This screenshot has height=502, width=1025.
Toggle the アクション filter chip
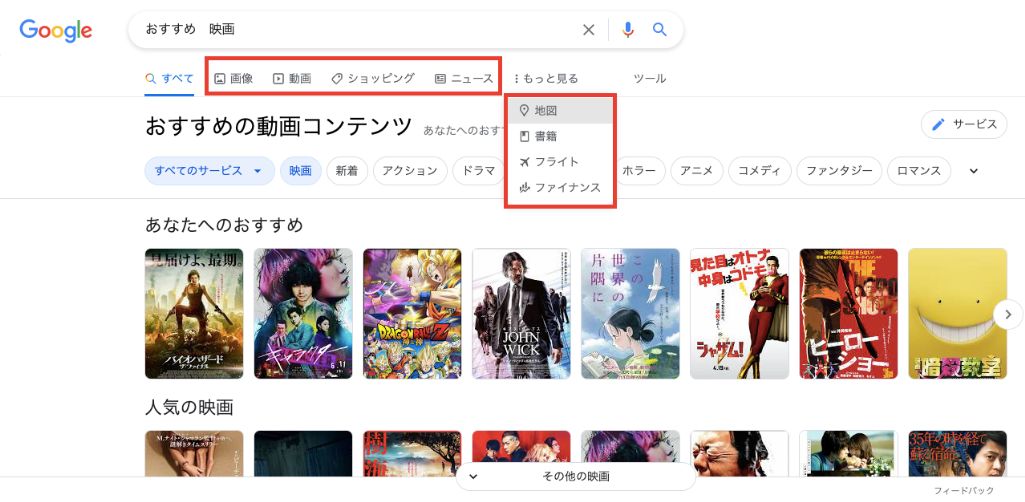click(410, 171)
